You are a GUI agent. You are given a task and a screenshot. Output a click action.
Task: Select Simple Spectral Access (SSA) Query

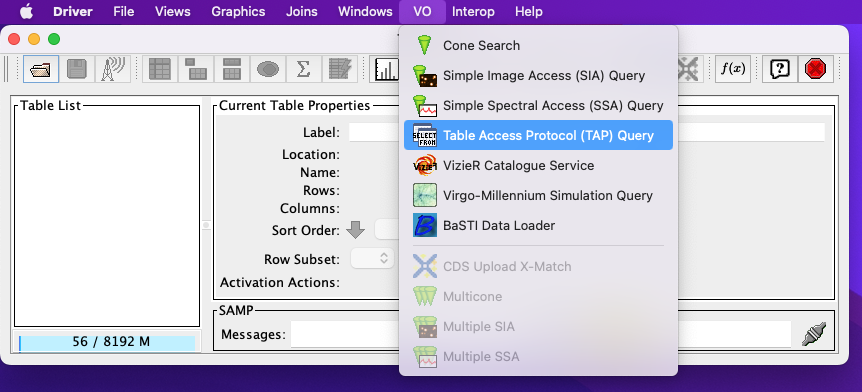click(538, 105)
